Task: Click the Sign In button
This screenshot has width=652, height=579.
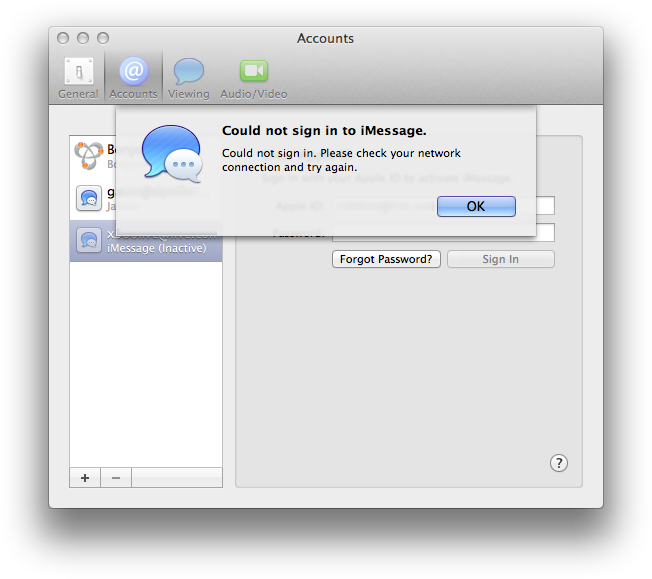Action: 501,259
